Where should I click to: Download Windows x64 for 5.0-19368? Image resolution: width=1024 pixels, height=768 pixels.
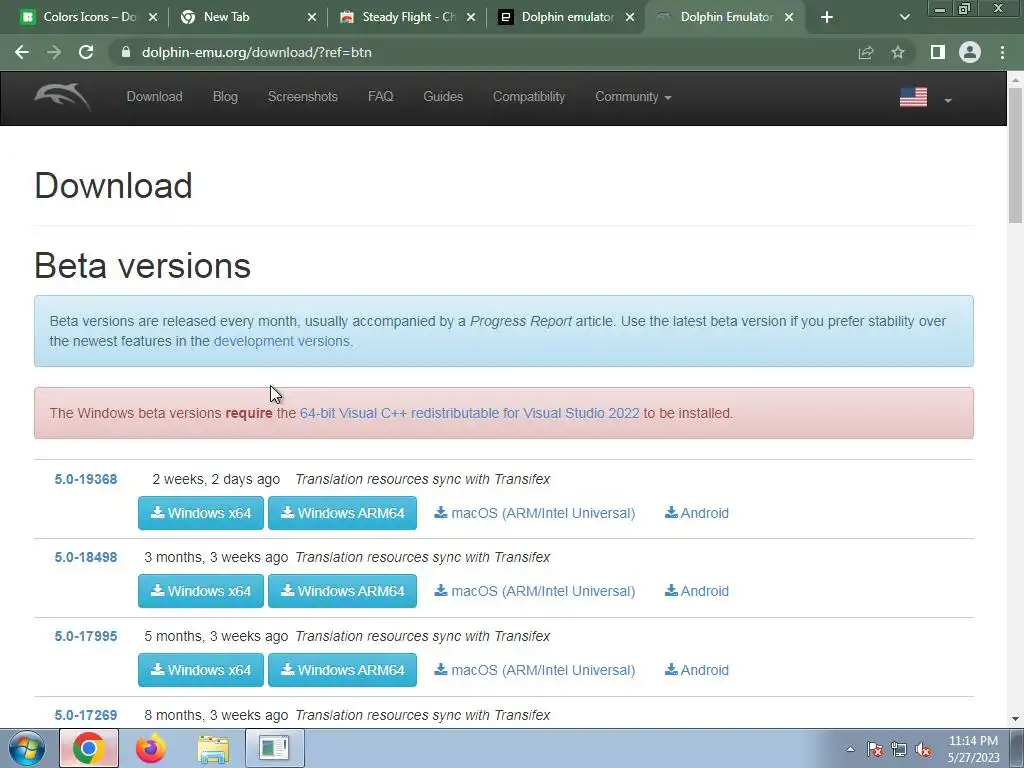200,513
